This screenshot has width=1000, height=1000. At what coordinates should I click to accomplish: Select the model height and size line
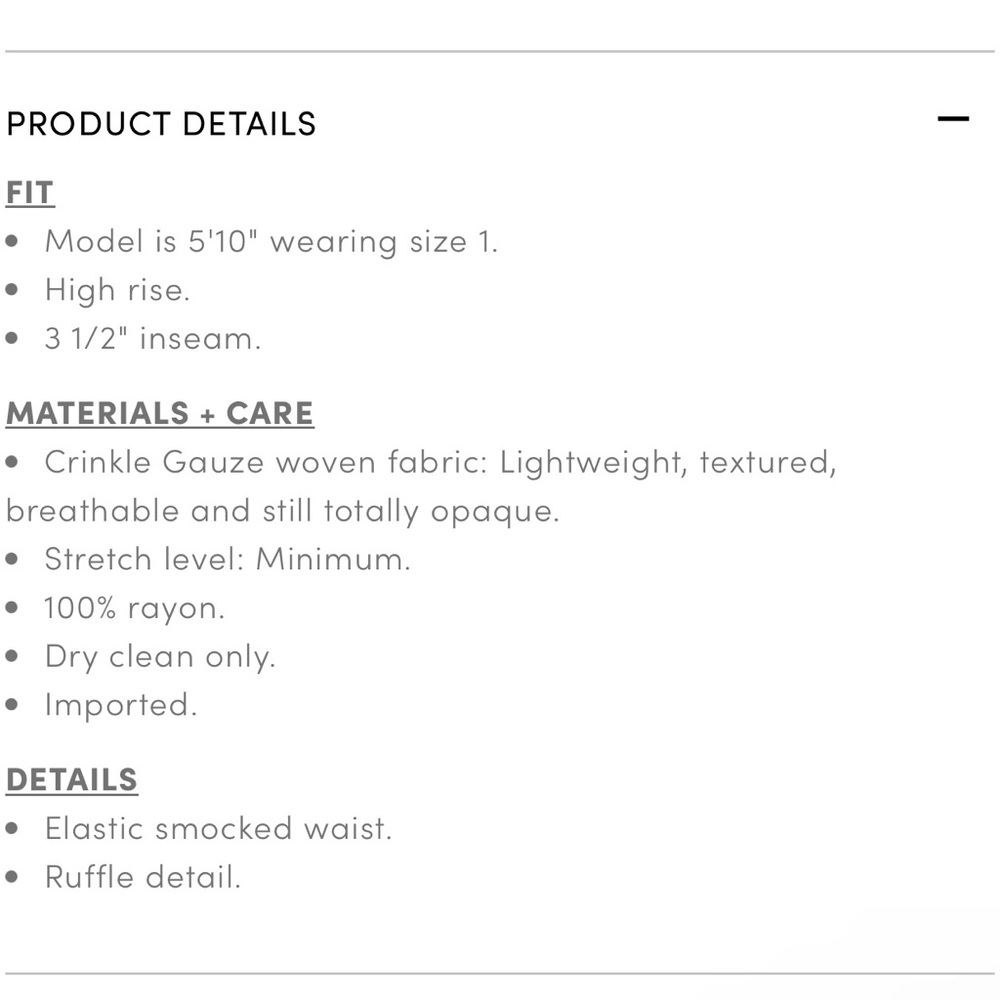coord(271,242)
